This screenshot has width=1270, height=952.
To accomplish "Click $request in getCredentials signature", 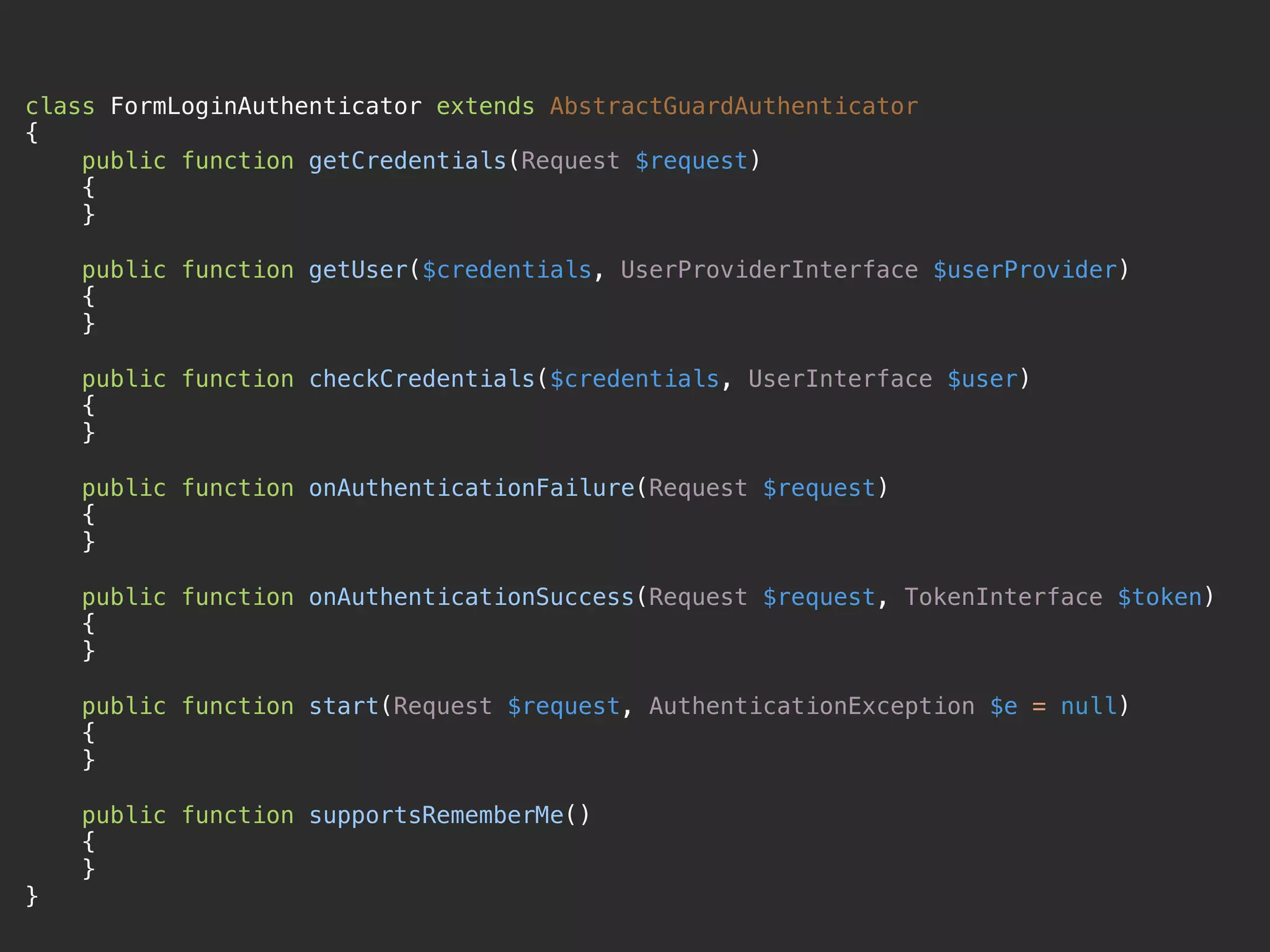I will [x=691, y=161].
